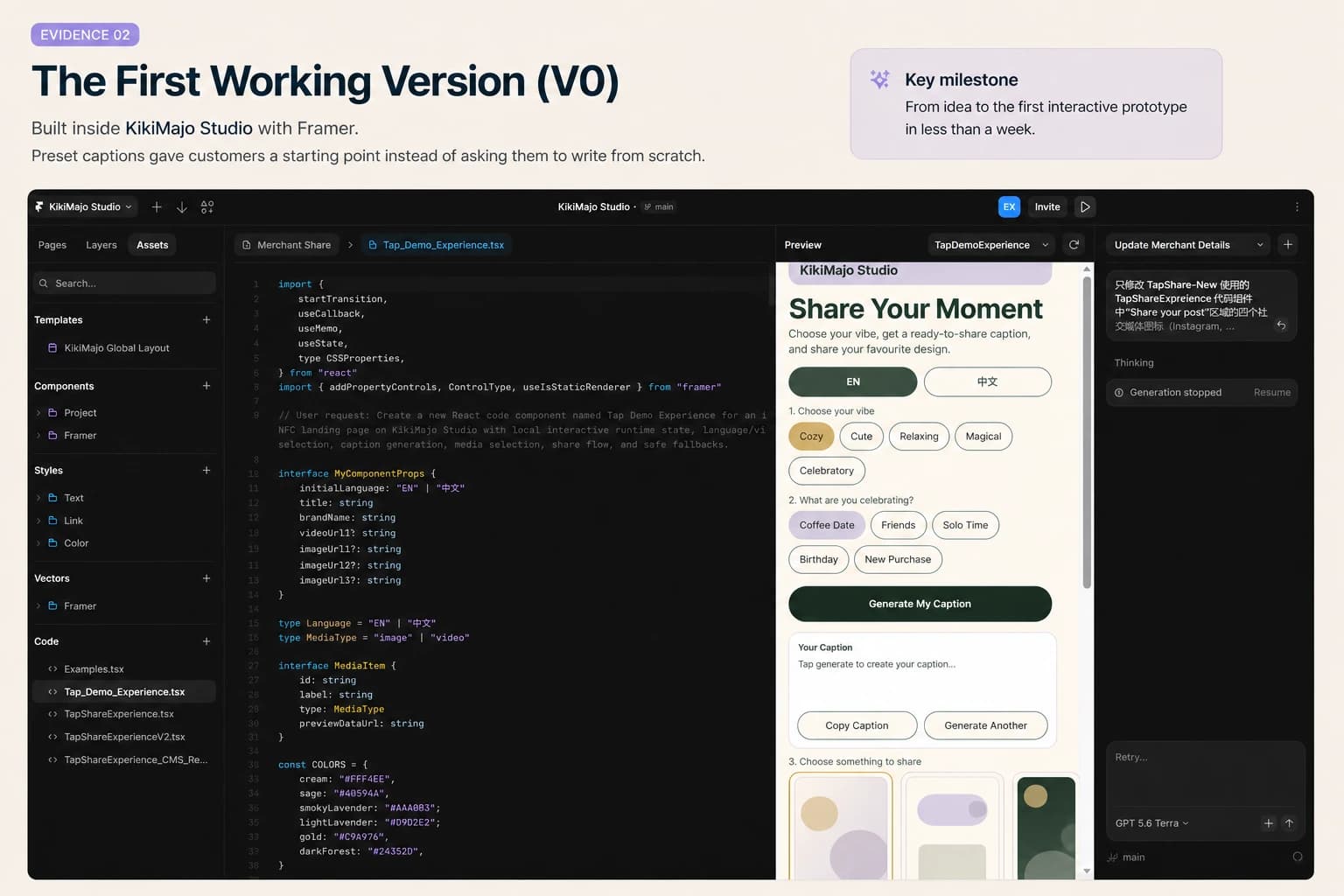Click the undo arrow on the chat message
1344x896 pixels.
coord(1281,325)
